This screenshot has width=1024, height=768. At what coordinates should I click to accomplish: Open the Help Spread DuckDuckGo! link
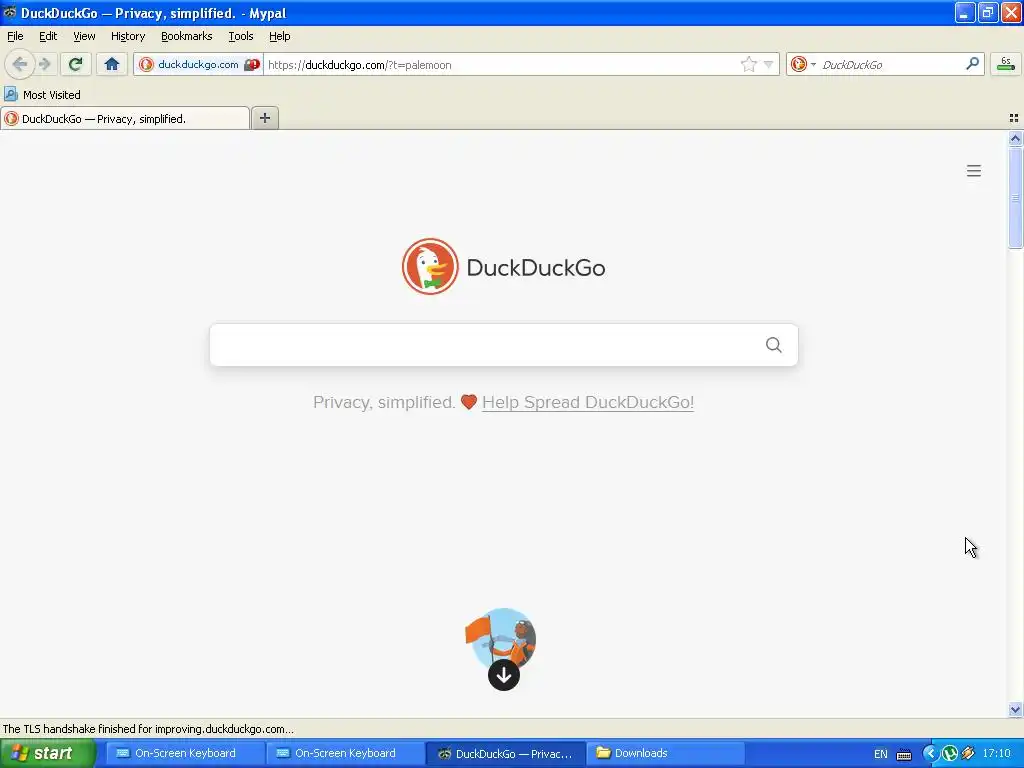pos(588,402)
